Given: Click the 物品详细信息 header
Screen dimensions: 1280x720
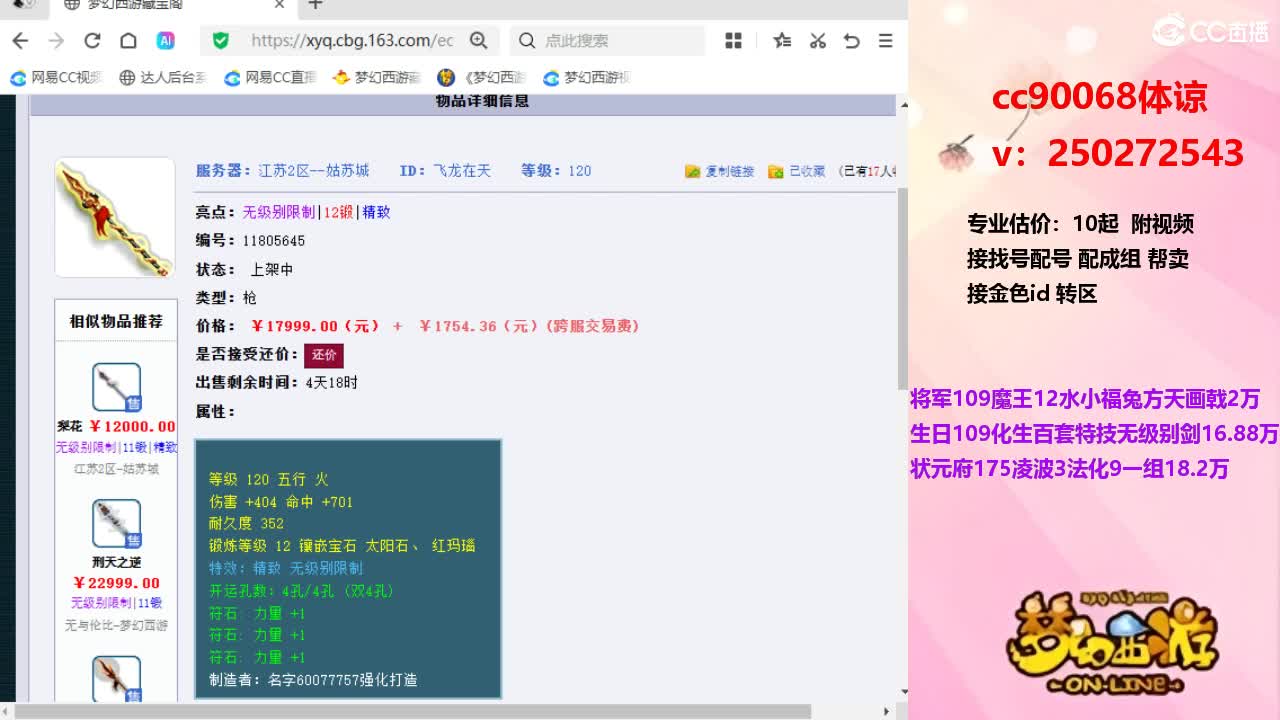Looking at the screenshot, I should point(482,102).
